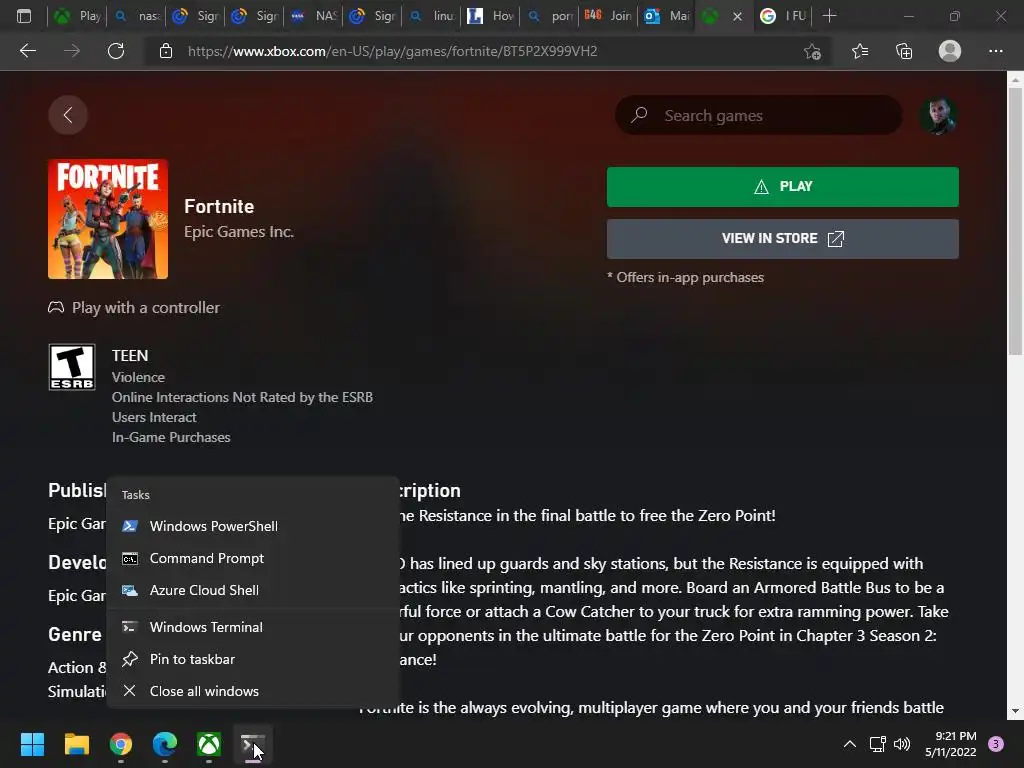Open VIEW IN STORE link button
The height and width of the screenshot is (768, 1024).
782,238
